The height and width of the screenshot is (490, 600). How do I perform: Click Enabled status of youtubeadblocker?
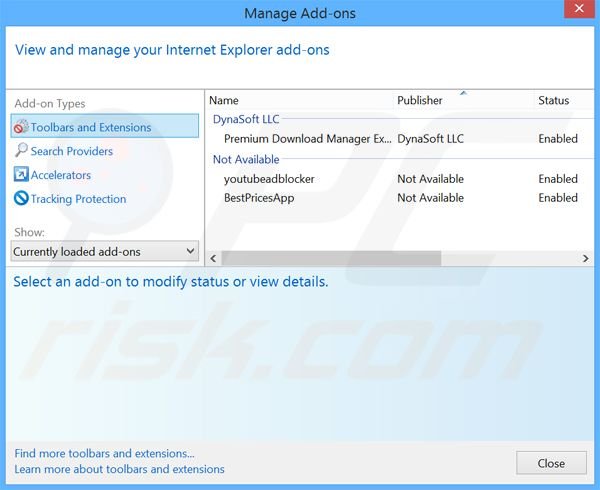[558, 179]
